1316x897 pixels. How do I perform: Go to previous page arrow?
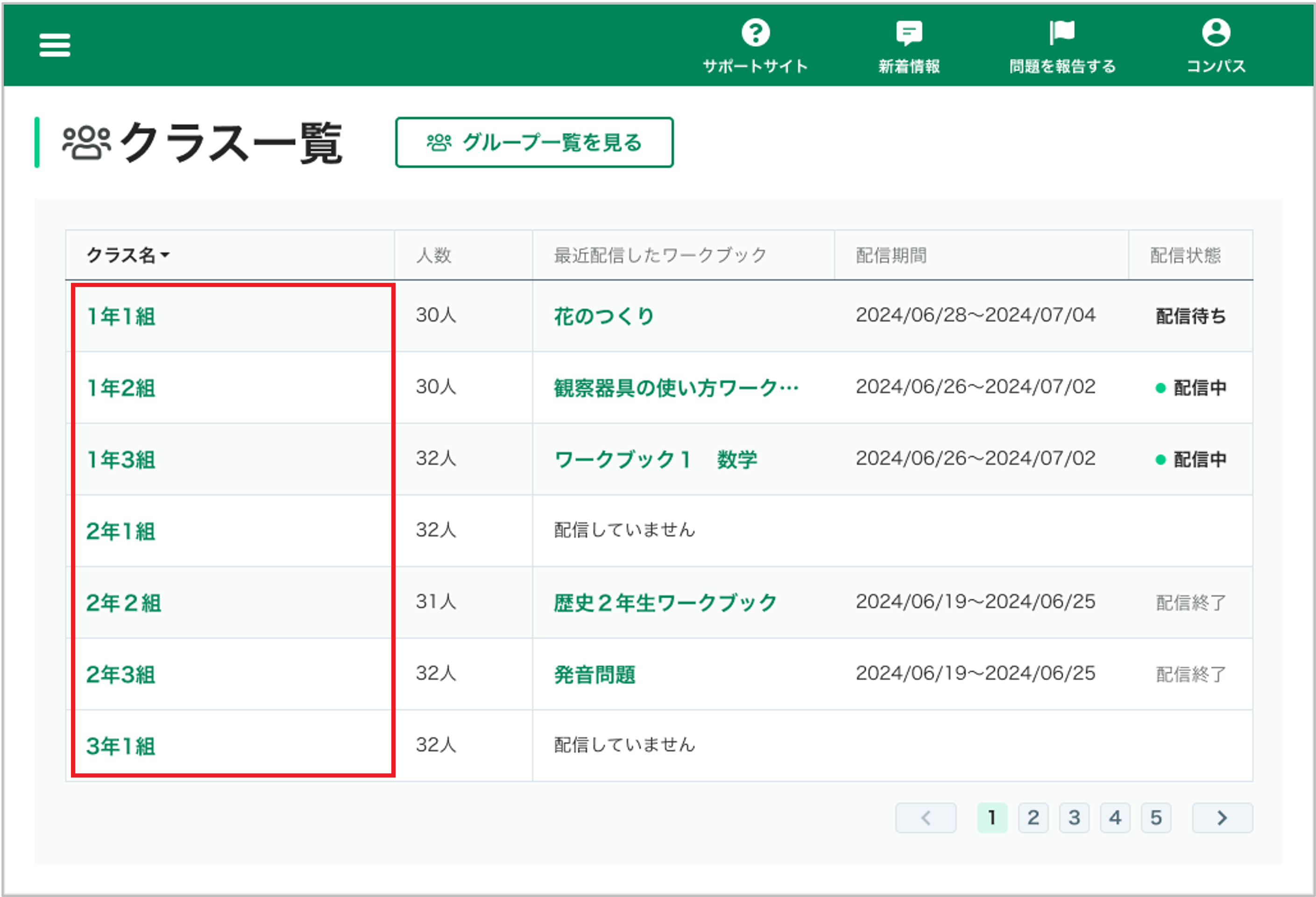point(925,817)
